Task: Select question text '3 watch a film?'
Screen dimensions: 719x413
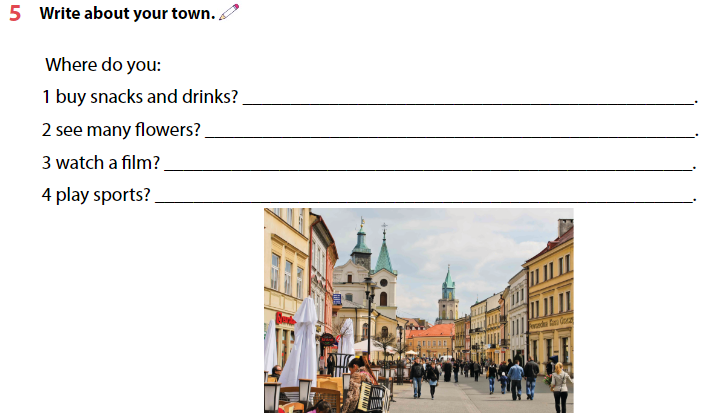Action: pos(100,162)
